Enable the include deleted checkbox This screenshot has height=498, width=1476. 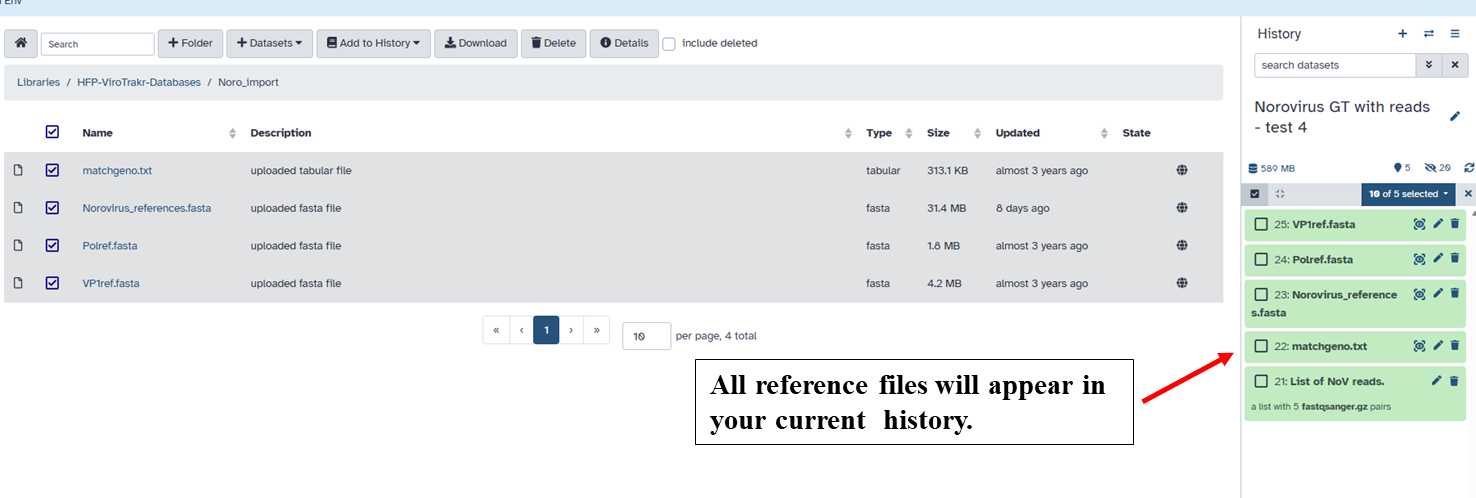(x=669, y=44)
